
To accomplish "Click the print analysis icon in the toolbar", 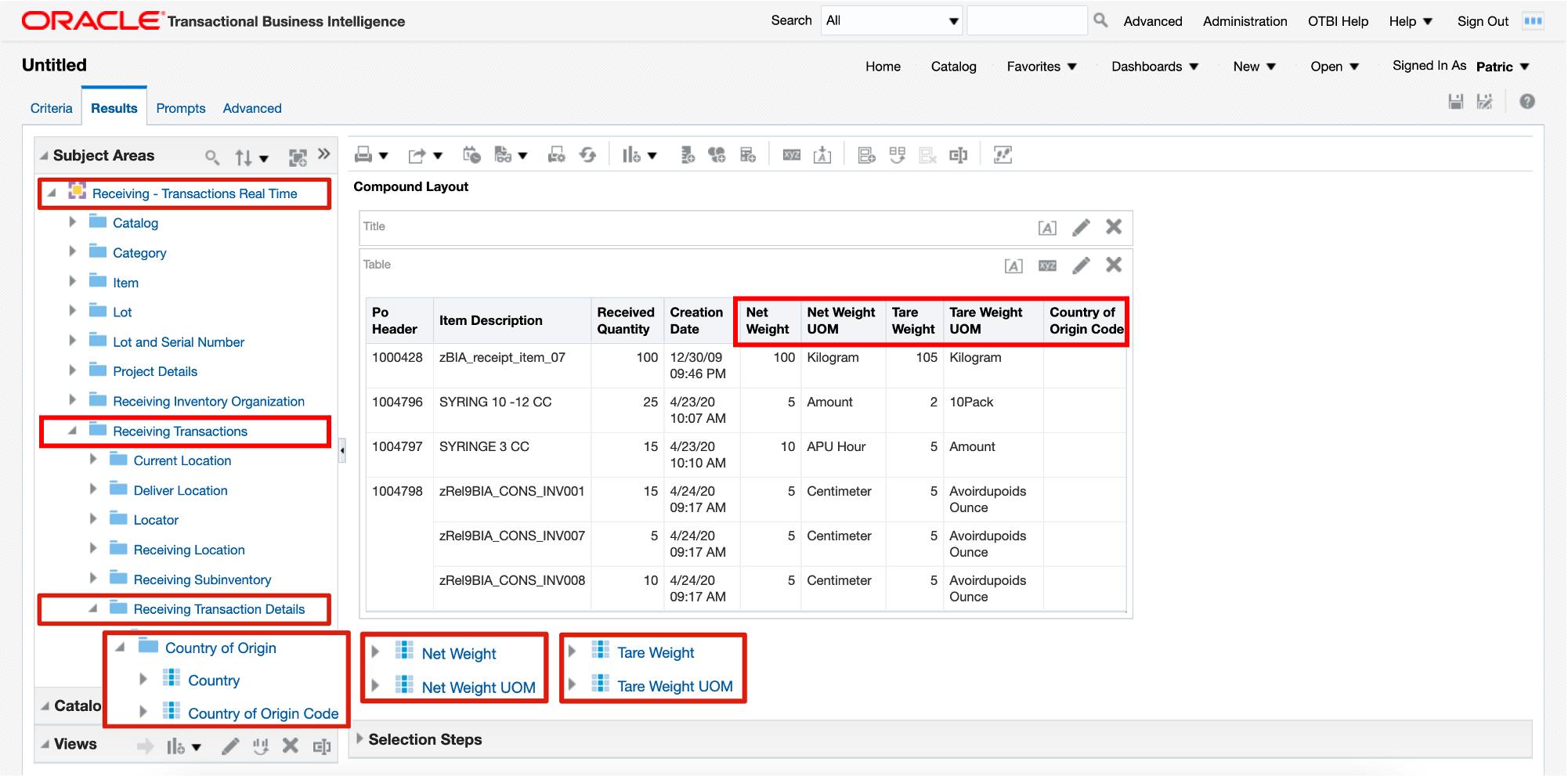I will (x=363, y=155).
